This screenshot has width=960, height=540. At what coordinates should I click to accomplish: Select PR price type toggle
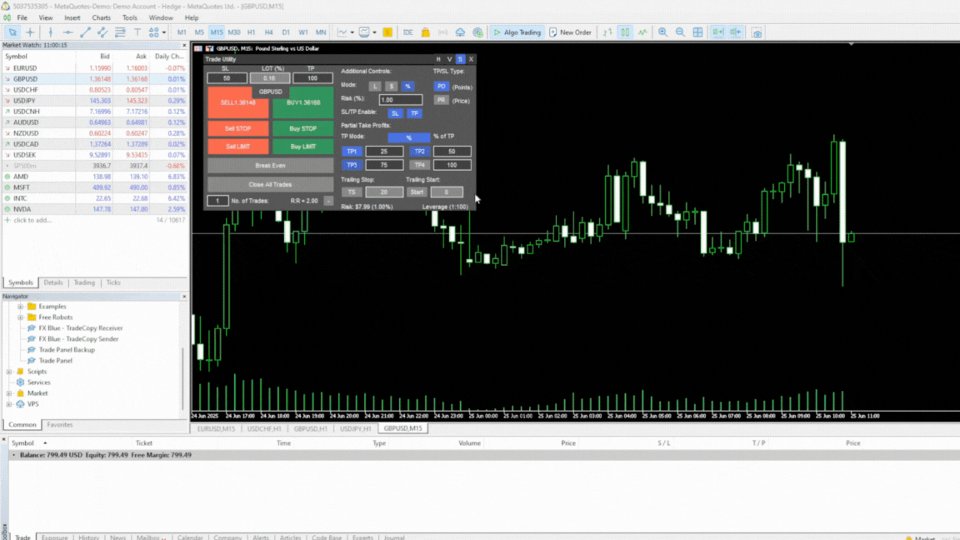tap(441, 100)
